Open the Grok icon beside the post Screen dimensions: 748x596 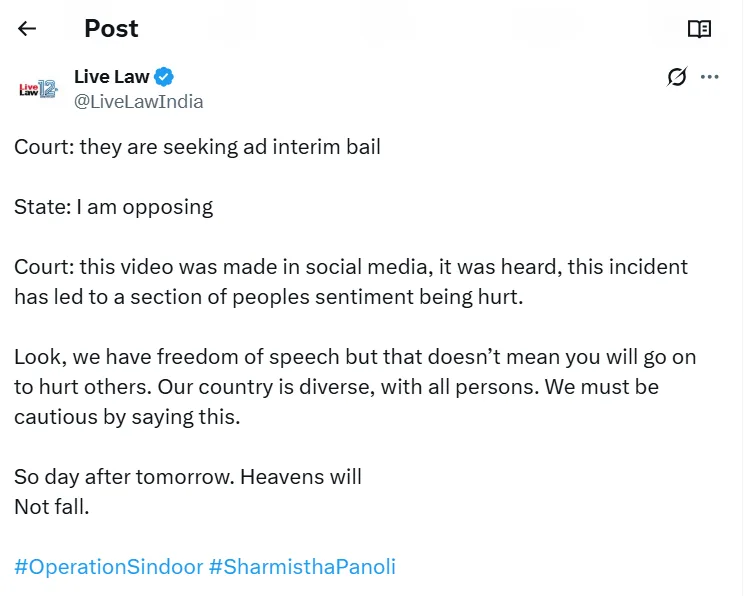pyautogui.click(x=677, y=77)
